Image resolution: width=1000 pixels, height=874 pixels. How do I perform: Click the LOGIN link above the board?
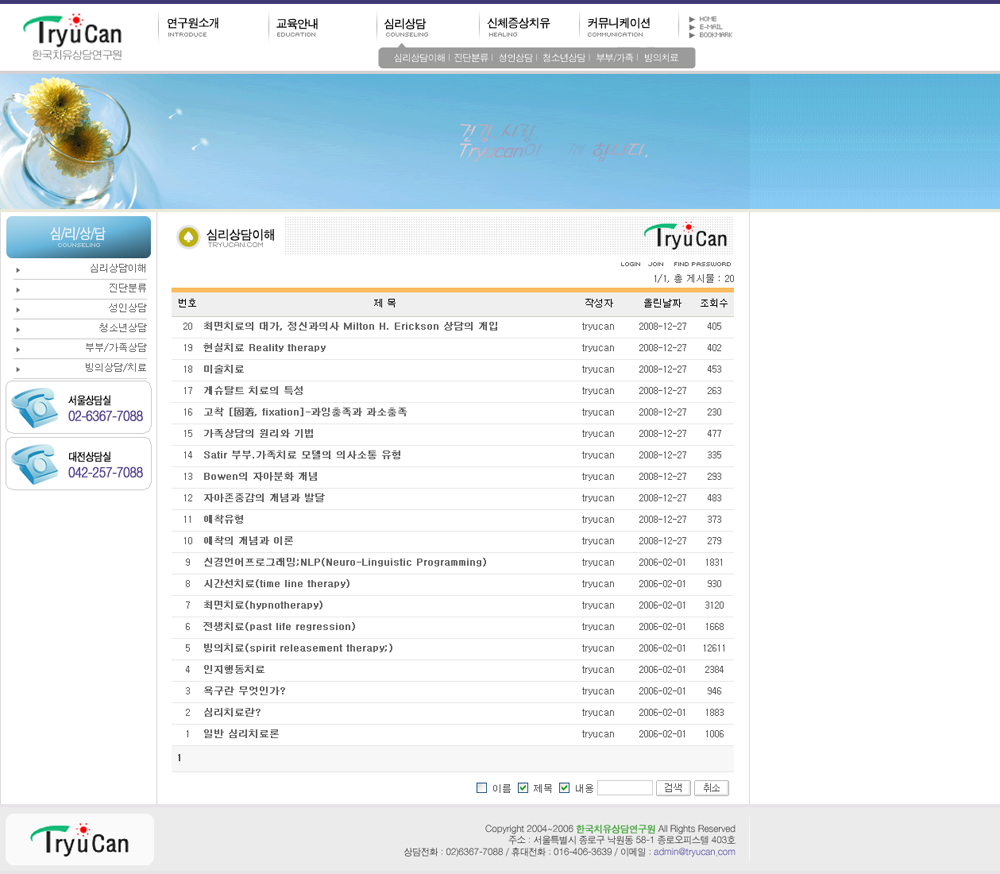point(630,264)
